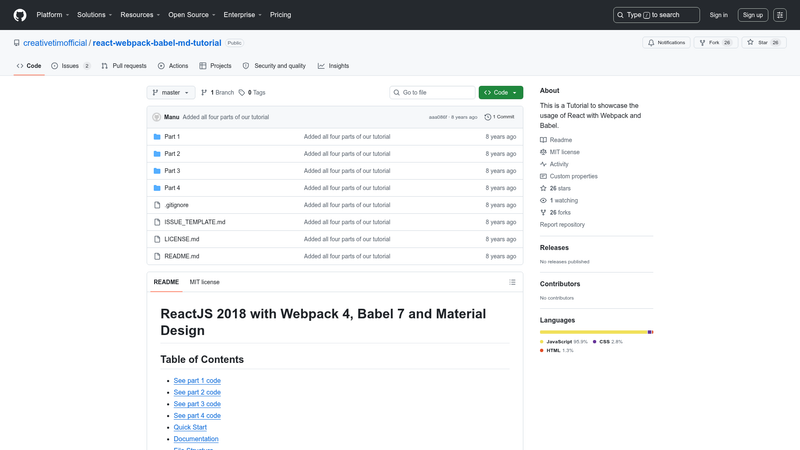Open react-webpack-babel-md-tutorial repository link
800x450 pixels.
[x=157, y=43]
